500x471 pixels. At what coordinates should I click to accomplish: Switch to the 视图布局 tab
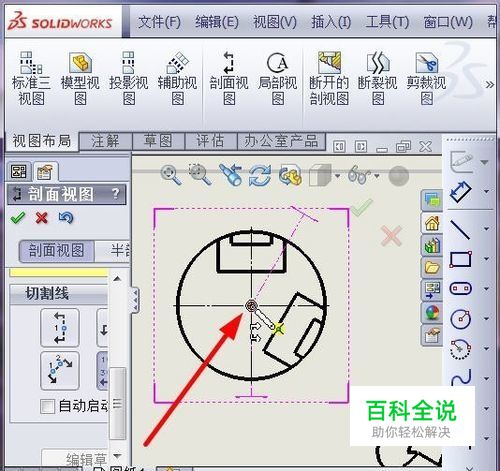coord(42,141)
